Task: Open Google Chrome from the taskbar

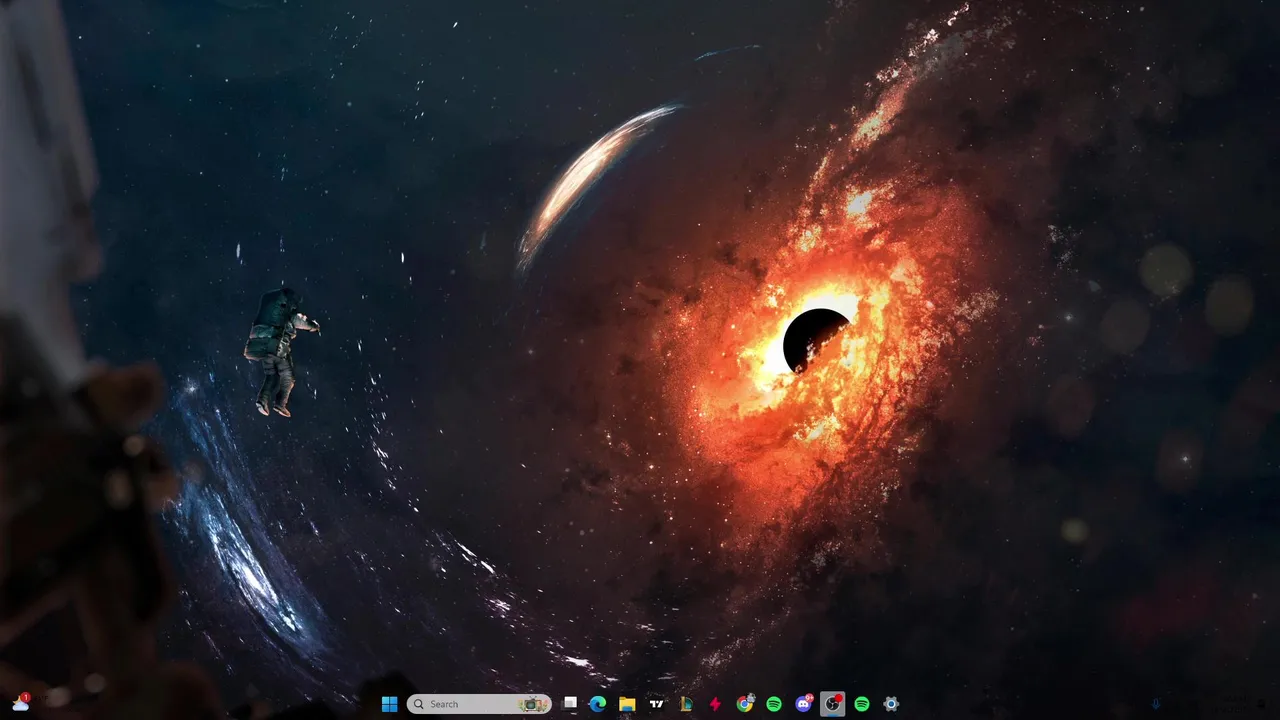Action: click(744, 704)
